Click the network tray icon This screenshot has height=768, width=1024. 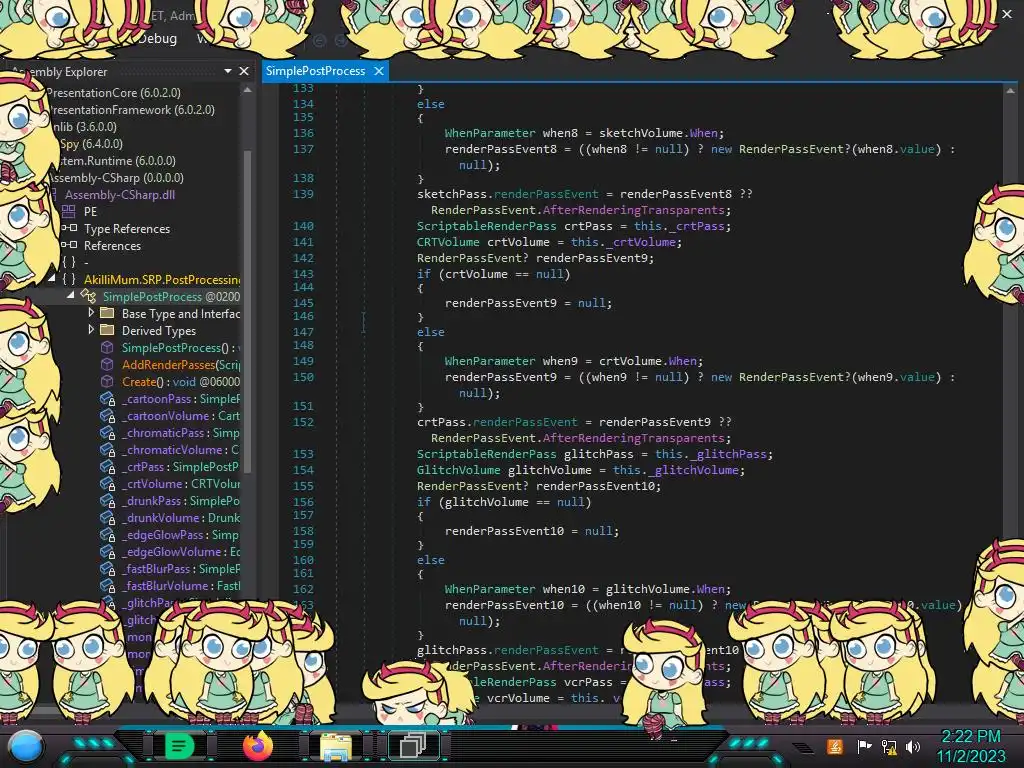click(889, 746)
